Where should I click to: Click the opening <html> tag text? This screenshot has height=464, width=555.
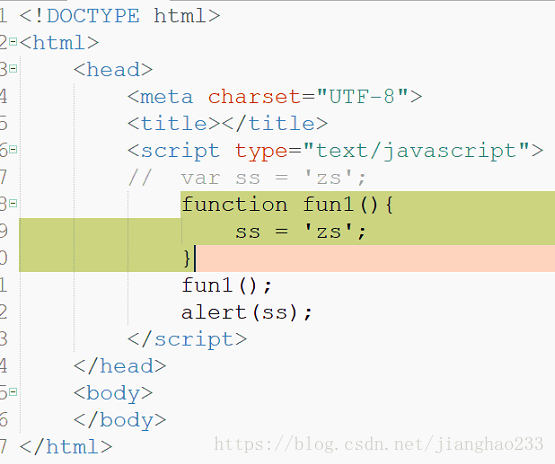(x=59, y=43)
